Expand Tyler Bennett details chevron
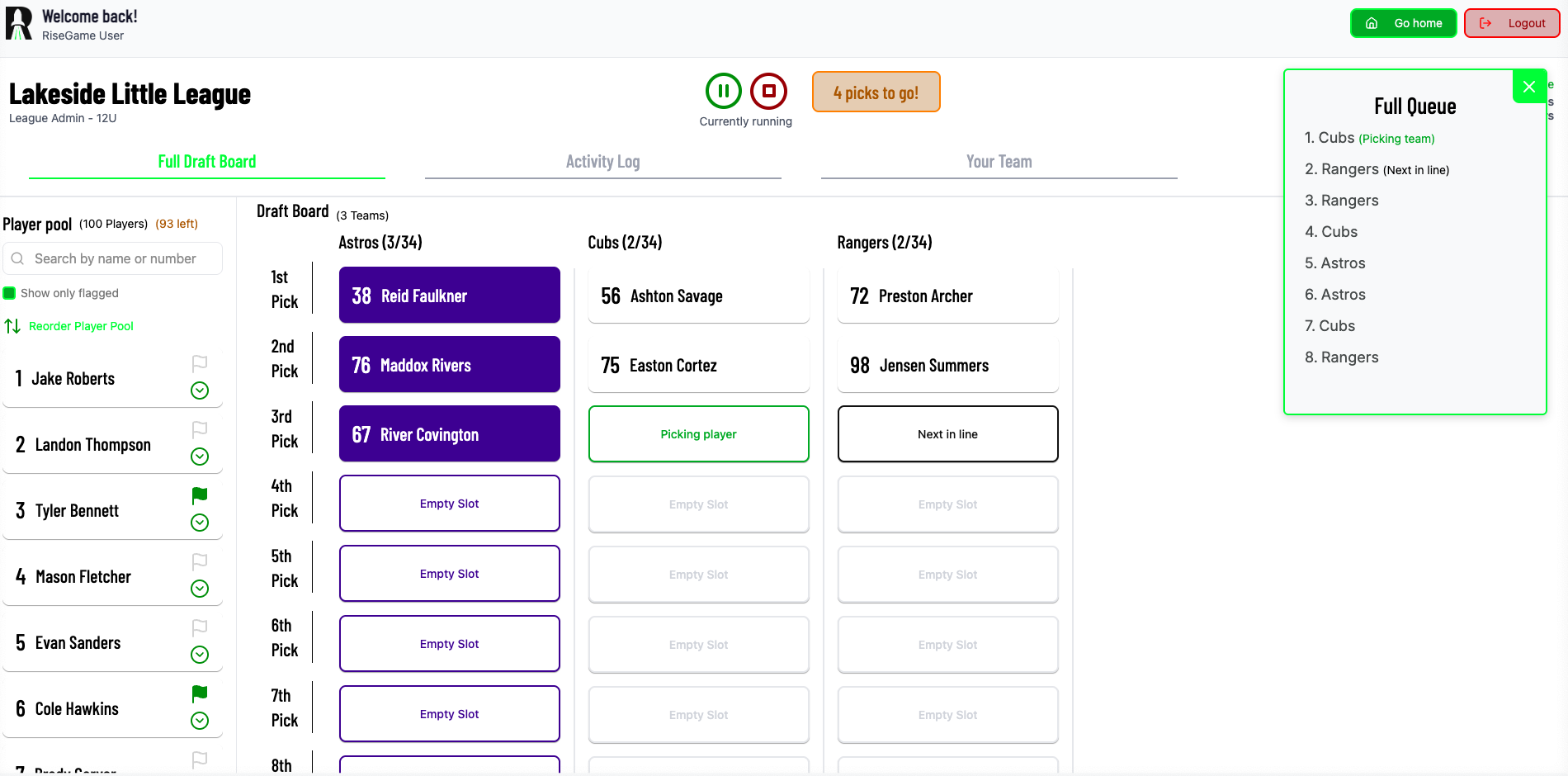This screenshot has height=776, width=1568. click(200, 523)
